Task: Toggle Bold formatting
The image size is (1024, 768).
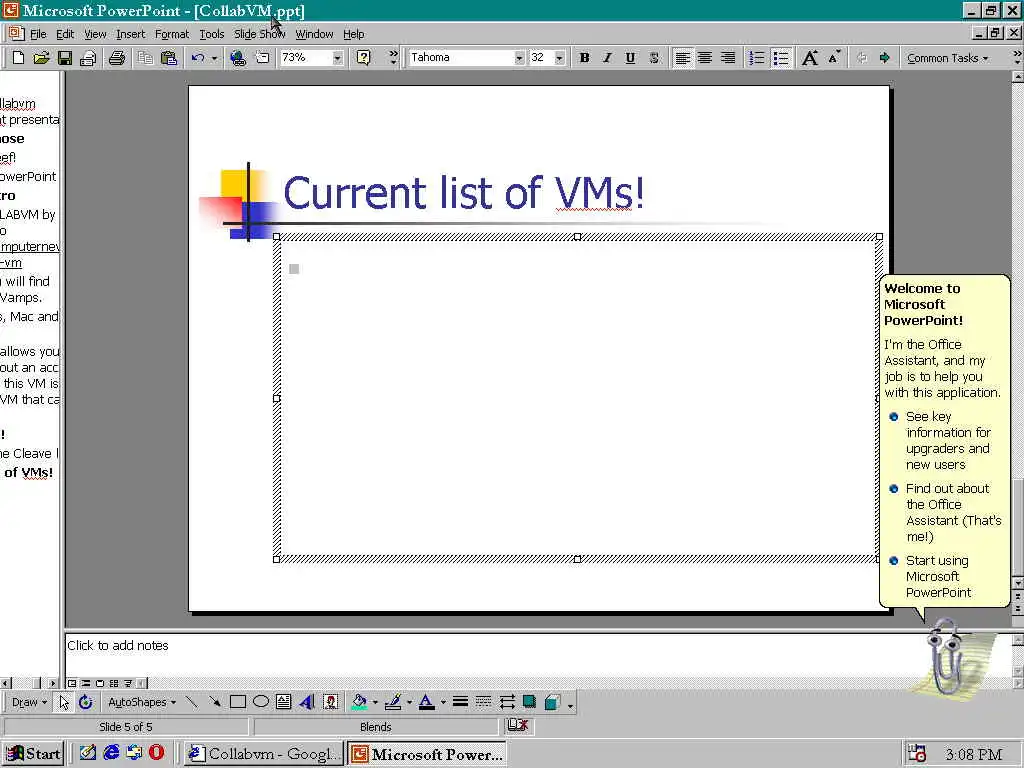Action: (584, 58)
